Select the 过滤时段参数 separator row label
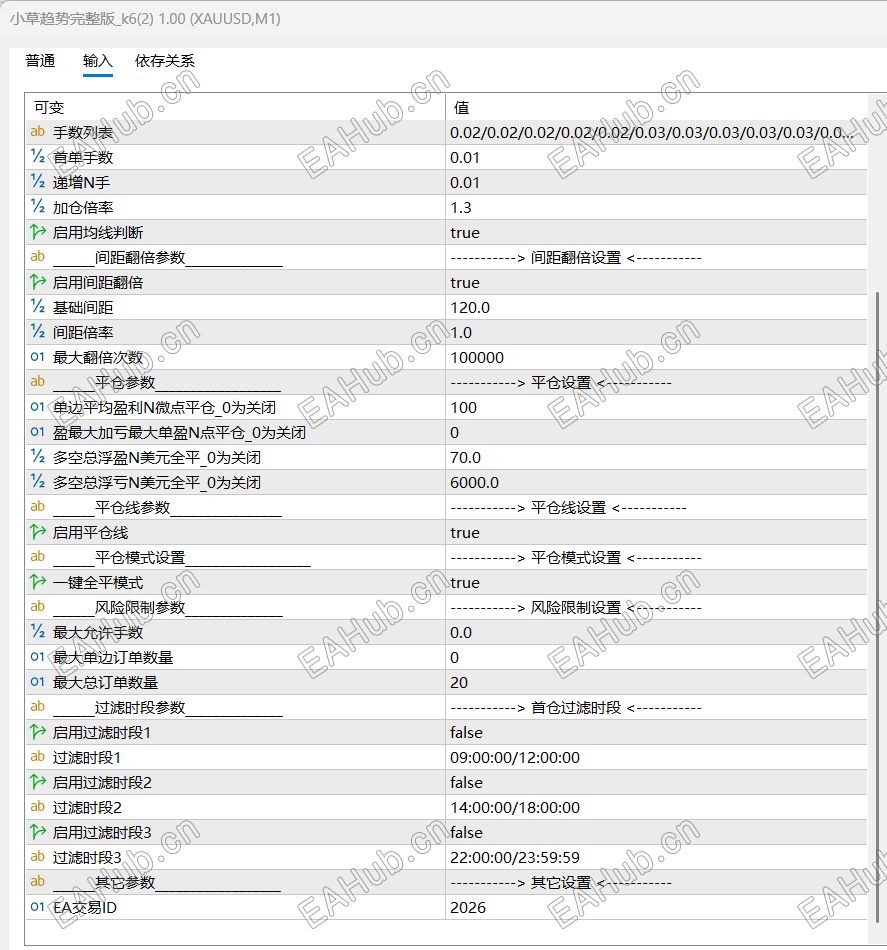Viewport: 887px width, 950px height. coord(168,707)
